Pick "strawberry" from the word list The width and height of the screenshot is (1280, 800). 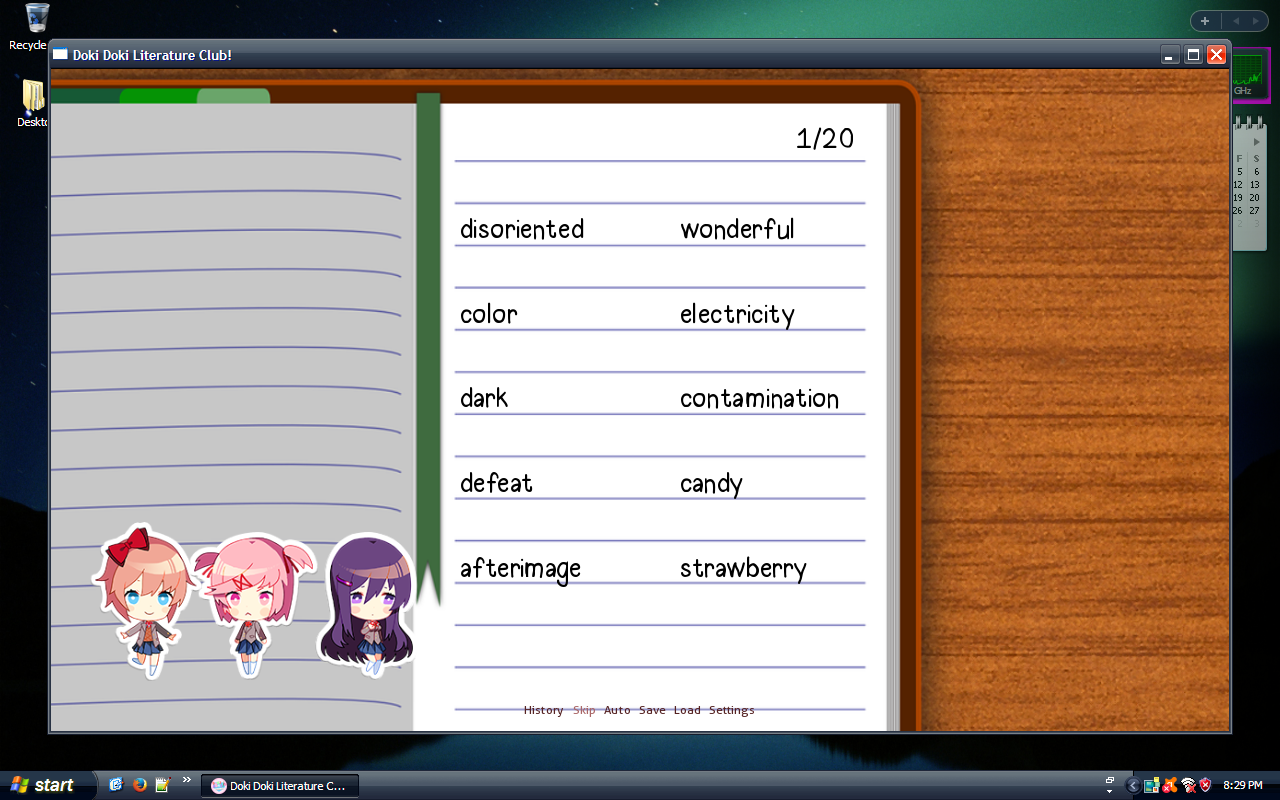(743, 568)
